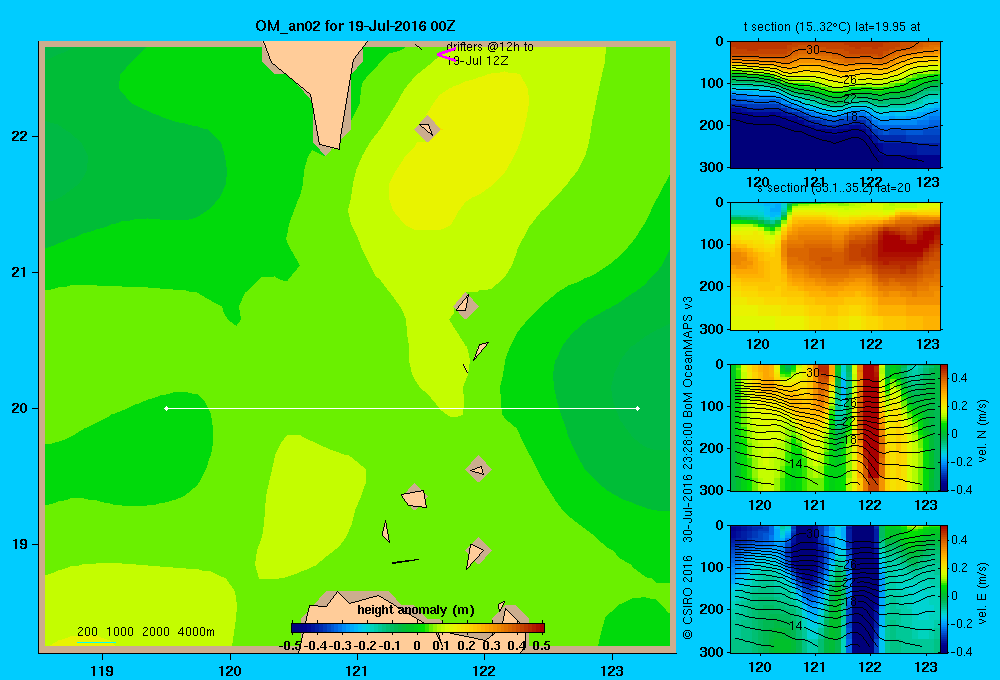Screen dimensions: 1000x680
Task: Click the 0.5 value under height anomaly bar
Action: 541,646
